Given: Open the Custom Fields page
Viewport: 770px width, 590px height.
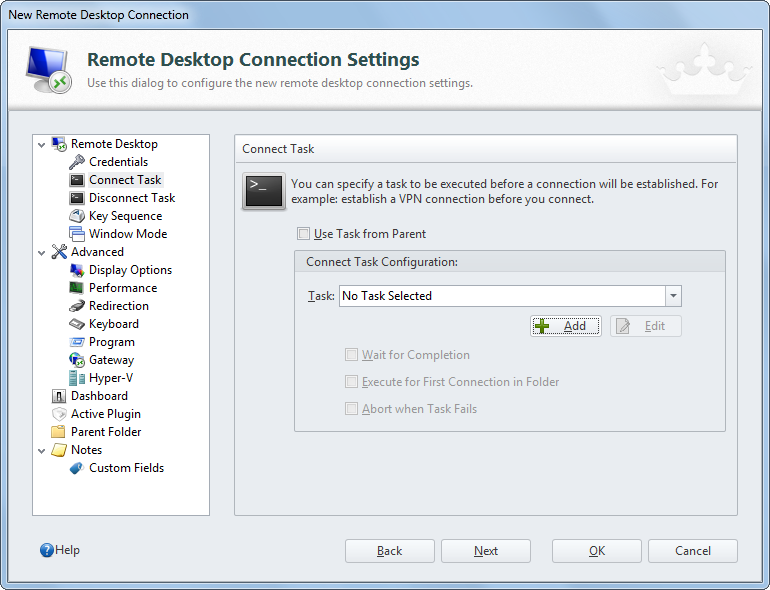Looking at the screenshot, I should pyautogui.click(x=126, y=468).
